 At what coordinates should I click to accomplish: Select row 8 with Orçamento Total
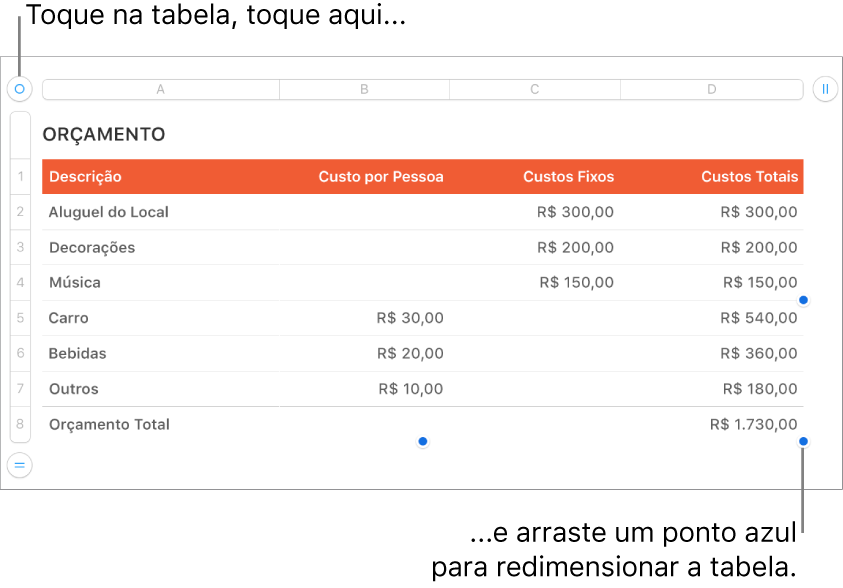point(19,424)
